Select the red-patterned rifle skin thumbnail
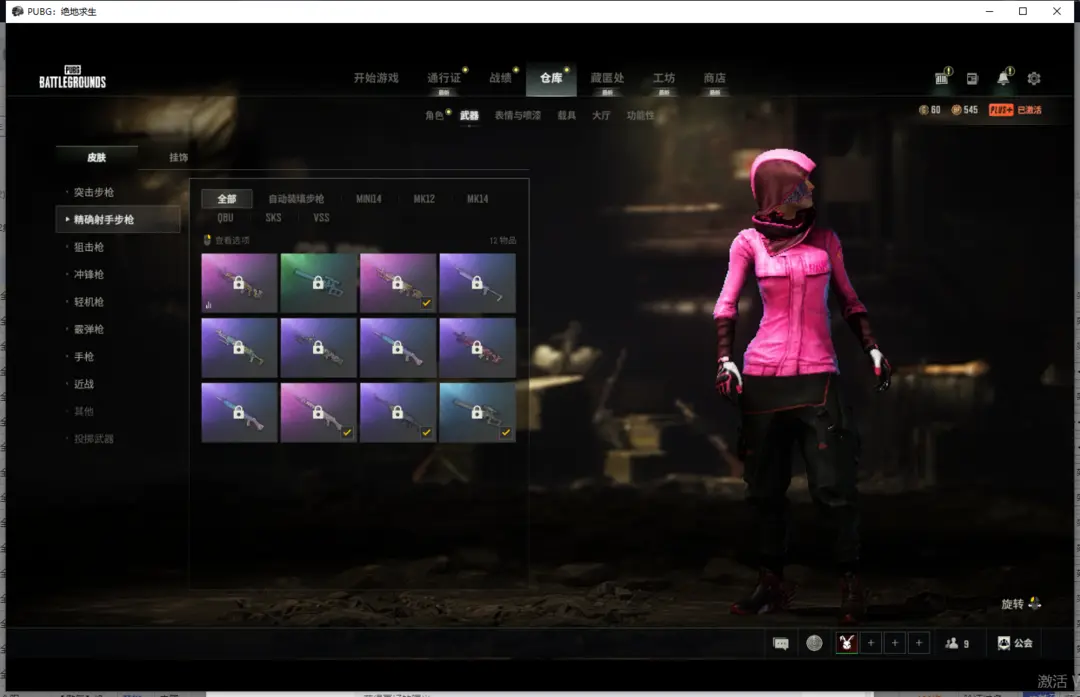The image size is (1080, 697). [477, 347]
